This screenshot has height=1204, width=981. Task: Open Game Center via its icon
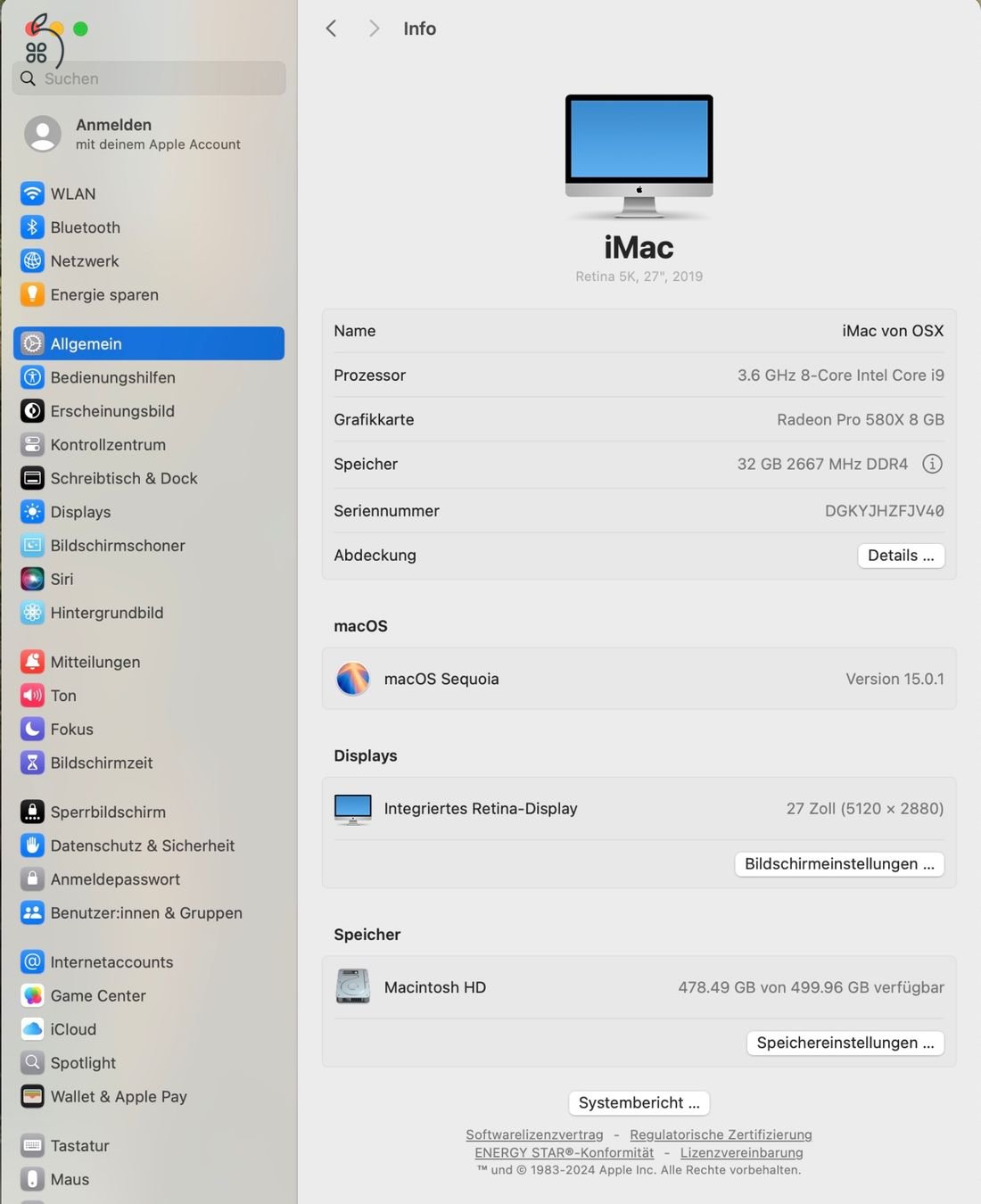point(32,995)
